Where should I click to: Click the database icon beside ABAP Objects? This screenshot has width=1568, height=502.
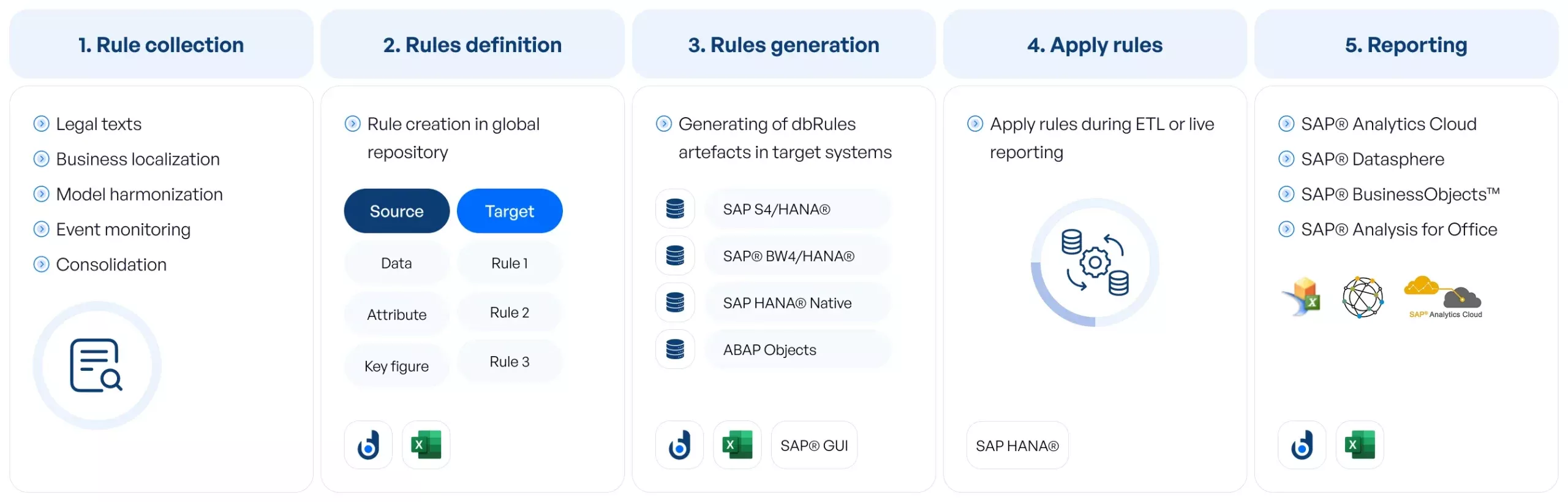coord(675,349)
